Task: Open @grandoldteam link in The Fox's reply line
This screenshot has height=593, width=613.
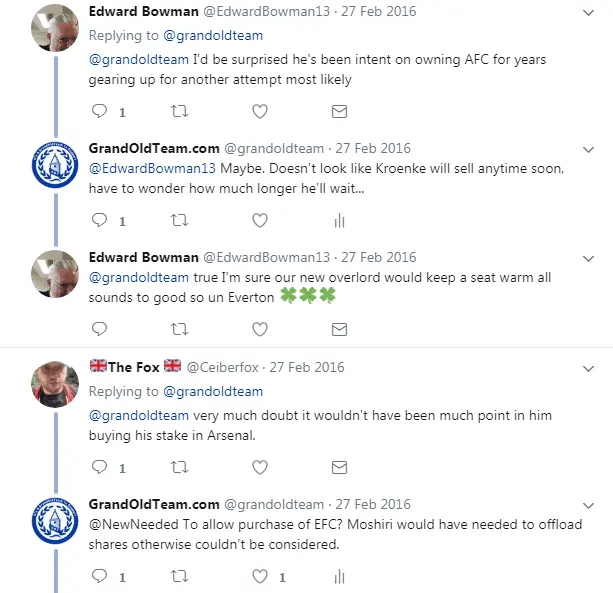Action: (x=213, y=391)
